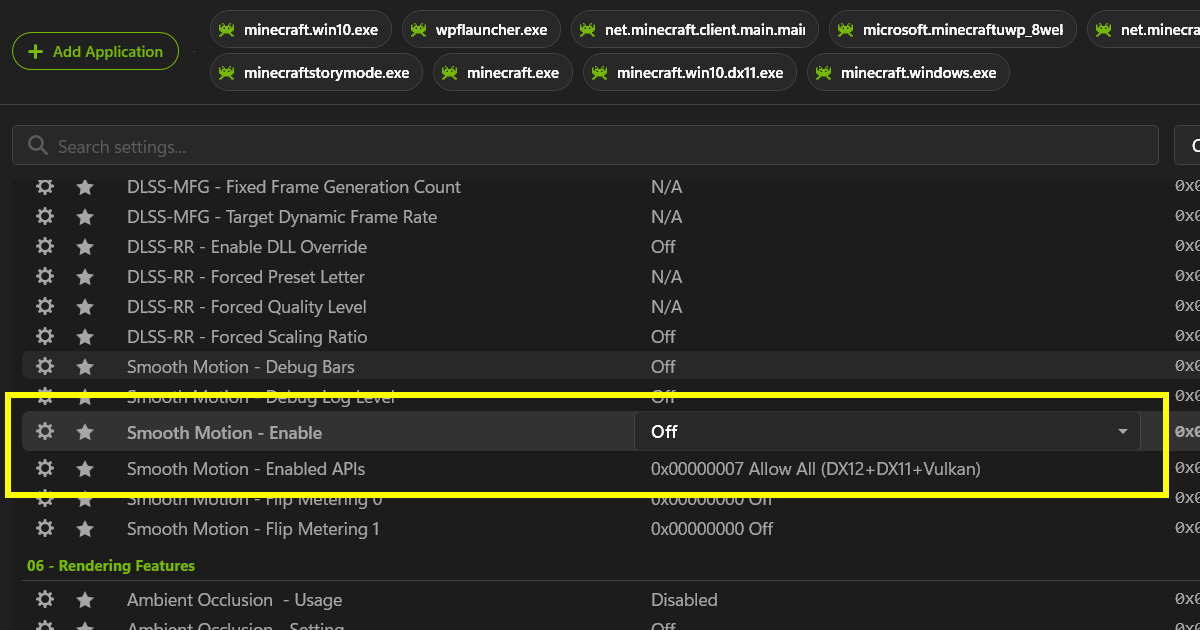Viewport: 1200px width, 630px height.
Task: Click the '06 - Rendering Features' section header
Action: pos(111,566)
